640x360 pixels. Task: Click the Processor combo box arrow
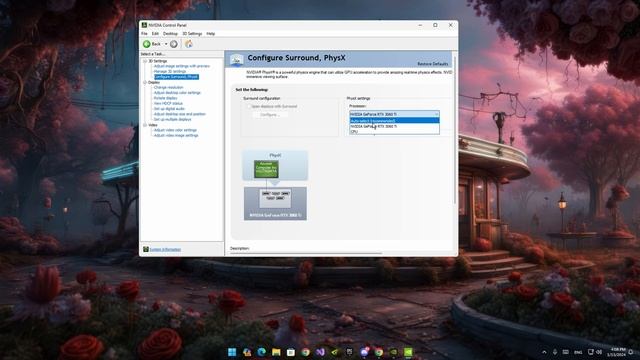pyautogui.click(x=436, y=114)
